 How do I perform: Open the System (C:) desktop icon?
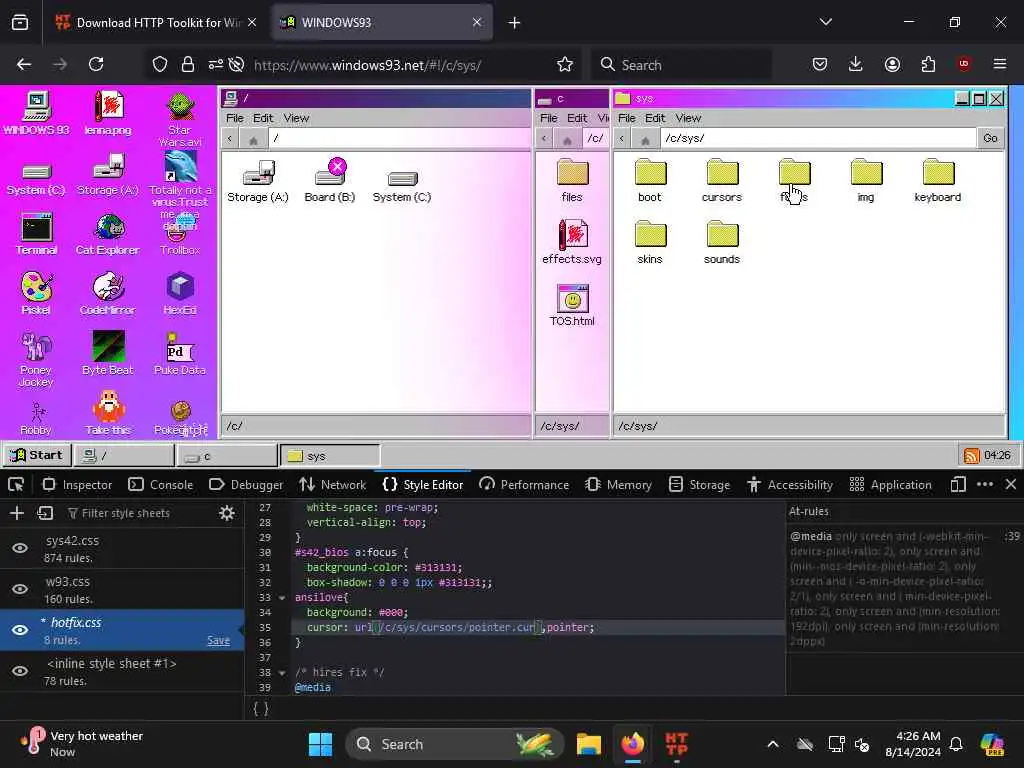(36, 179)
